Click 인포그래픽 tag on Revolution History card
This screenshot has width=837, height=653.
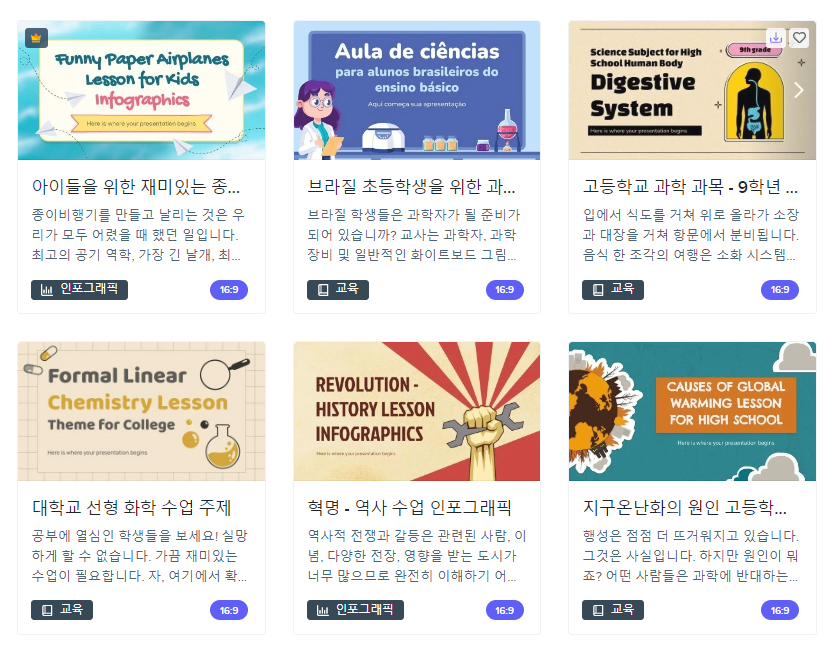(x=356, y=610)
